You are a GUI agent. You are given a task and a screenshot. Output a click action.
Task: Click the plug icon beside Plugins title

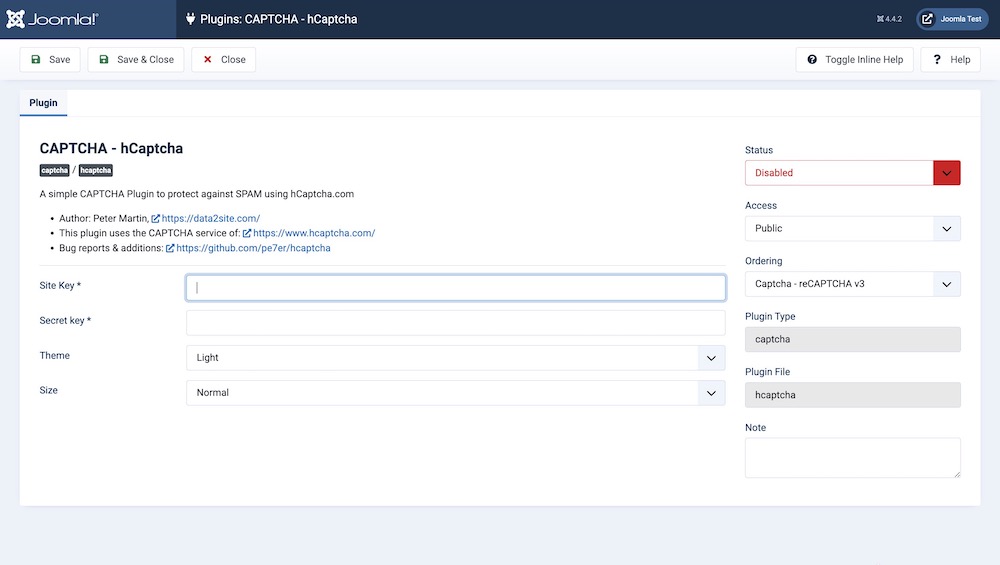(x=191, y=19)
